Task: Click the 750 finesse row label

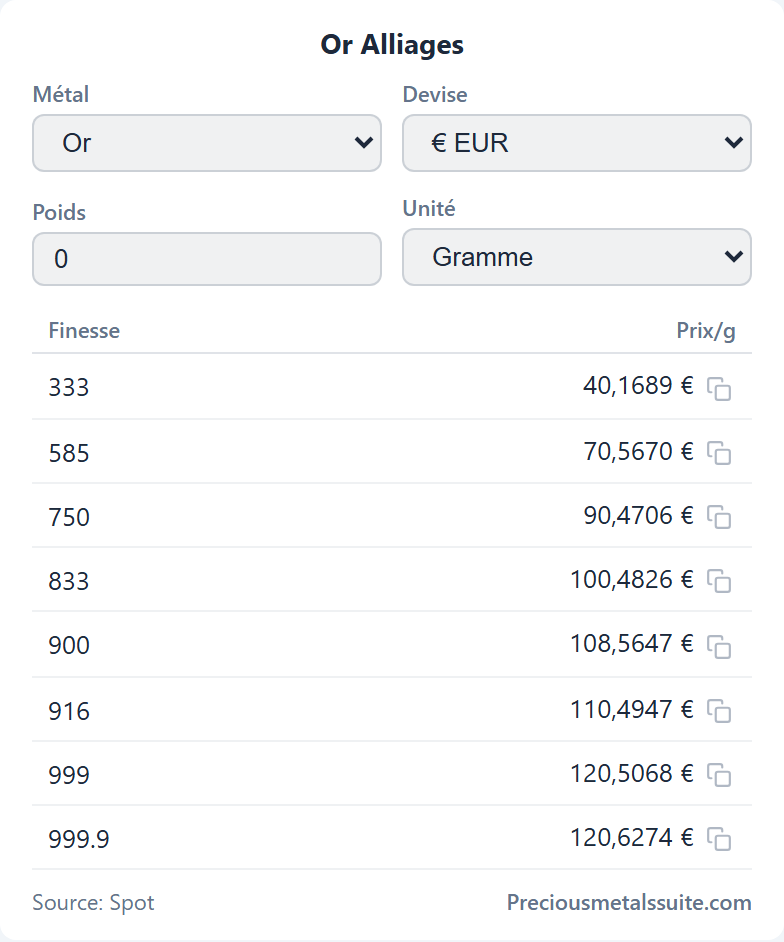Action: (x=69, y=517)
